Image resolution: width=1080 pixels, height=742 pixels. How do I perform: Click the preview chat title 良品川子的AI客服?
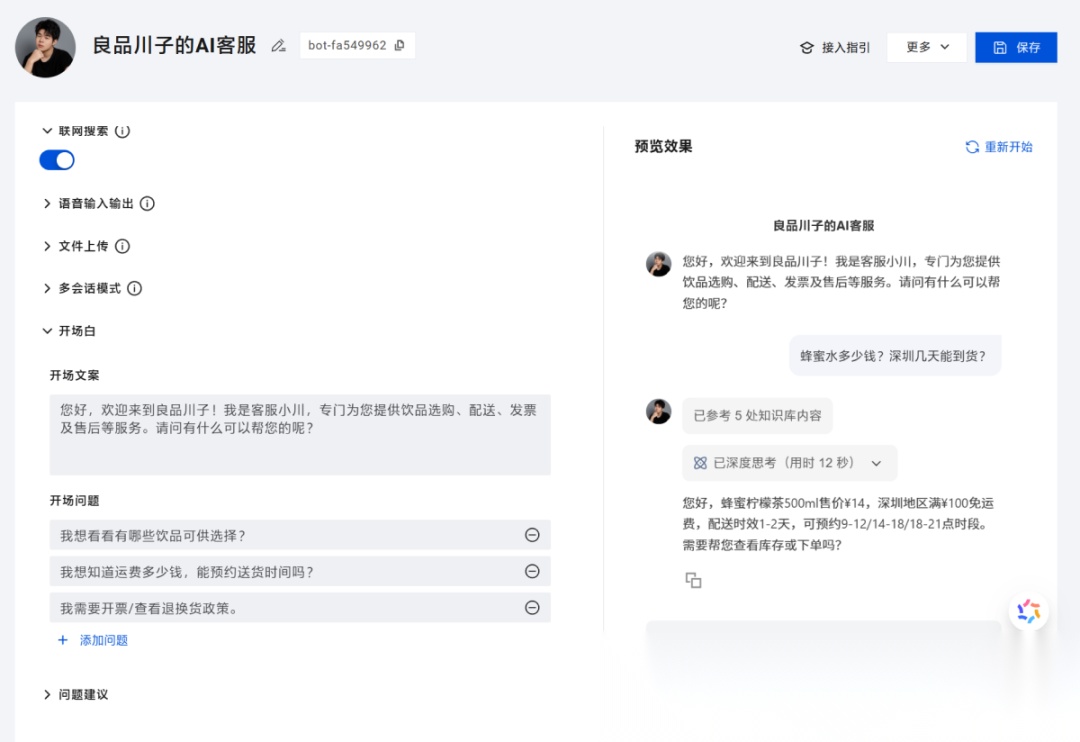pos(823,225)
